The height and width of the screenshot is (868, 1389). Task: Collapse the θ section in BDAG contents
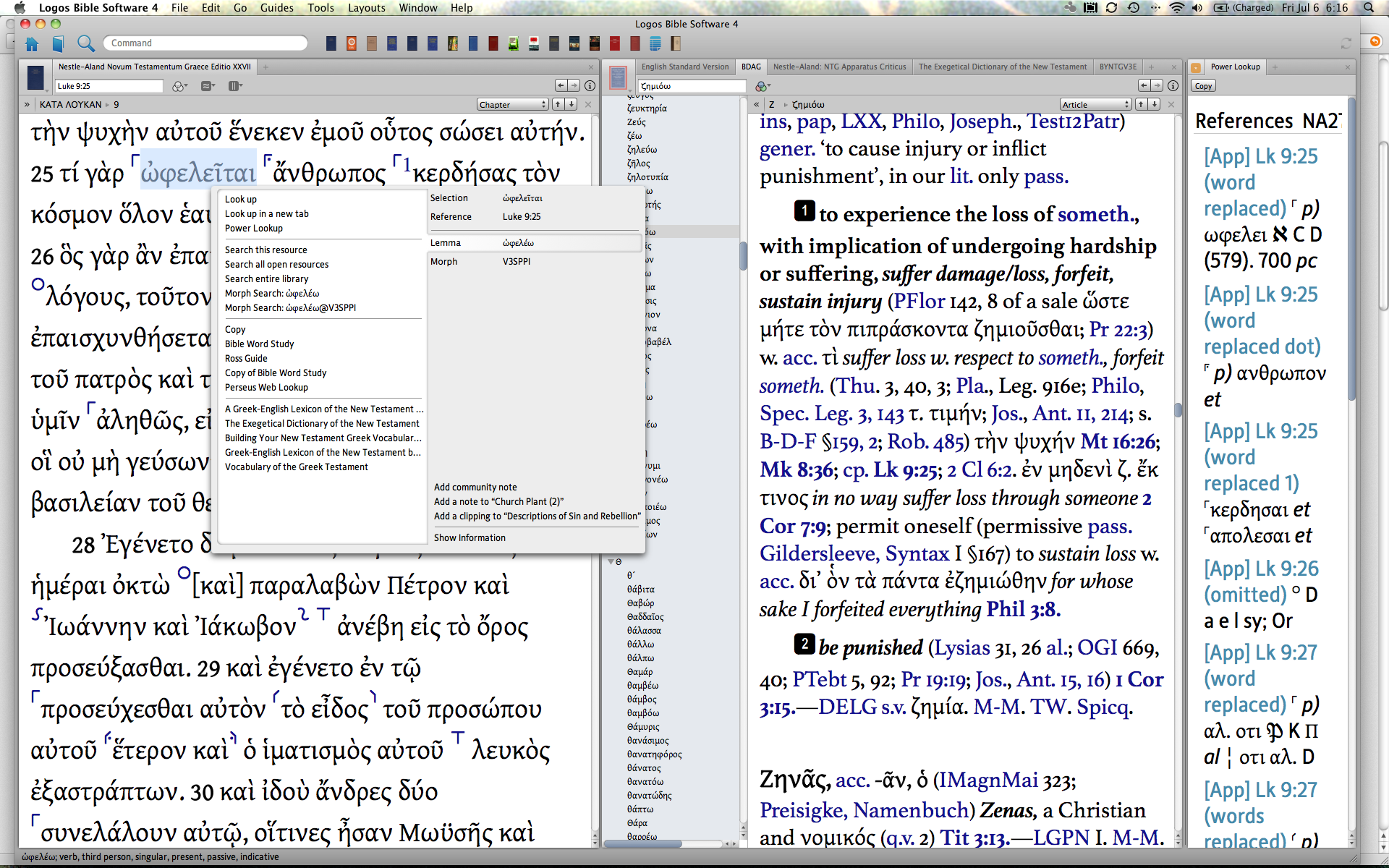(611, 562)
